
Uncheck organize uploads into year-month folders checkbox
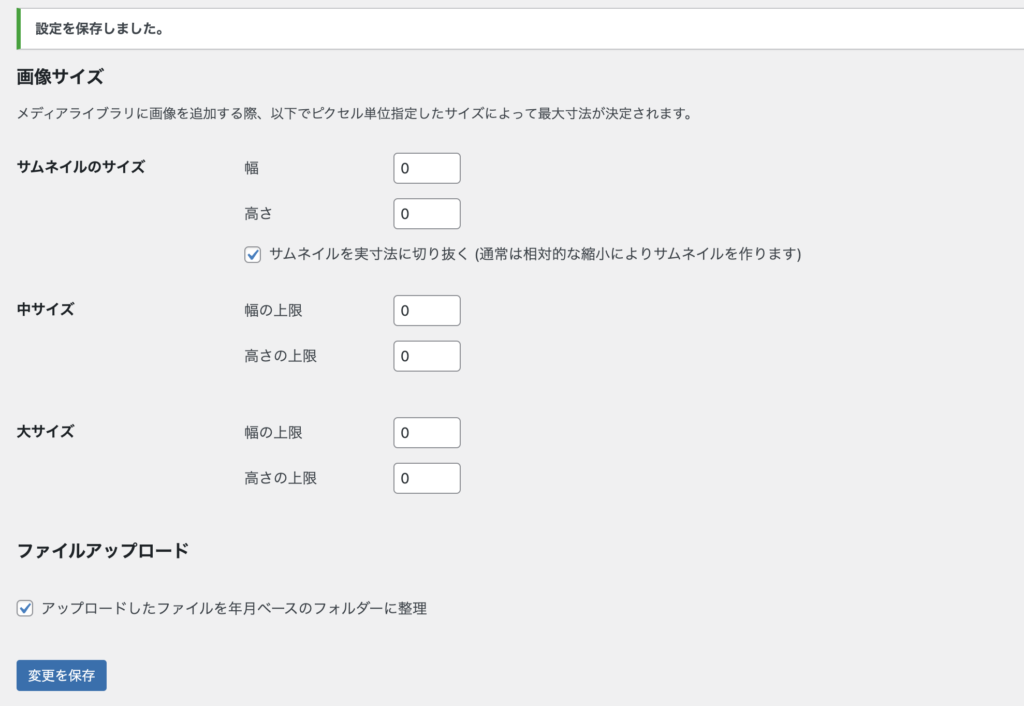pos(25,608)
